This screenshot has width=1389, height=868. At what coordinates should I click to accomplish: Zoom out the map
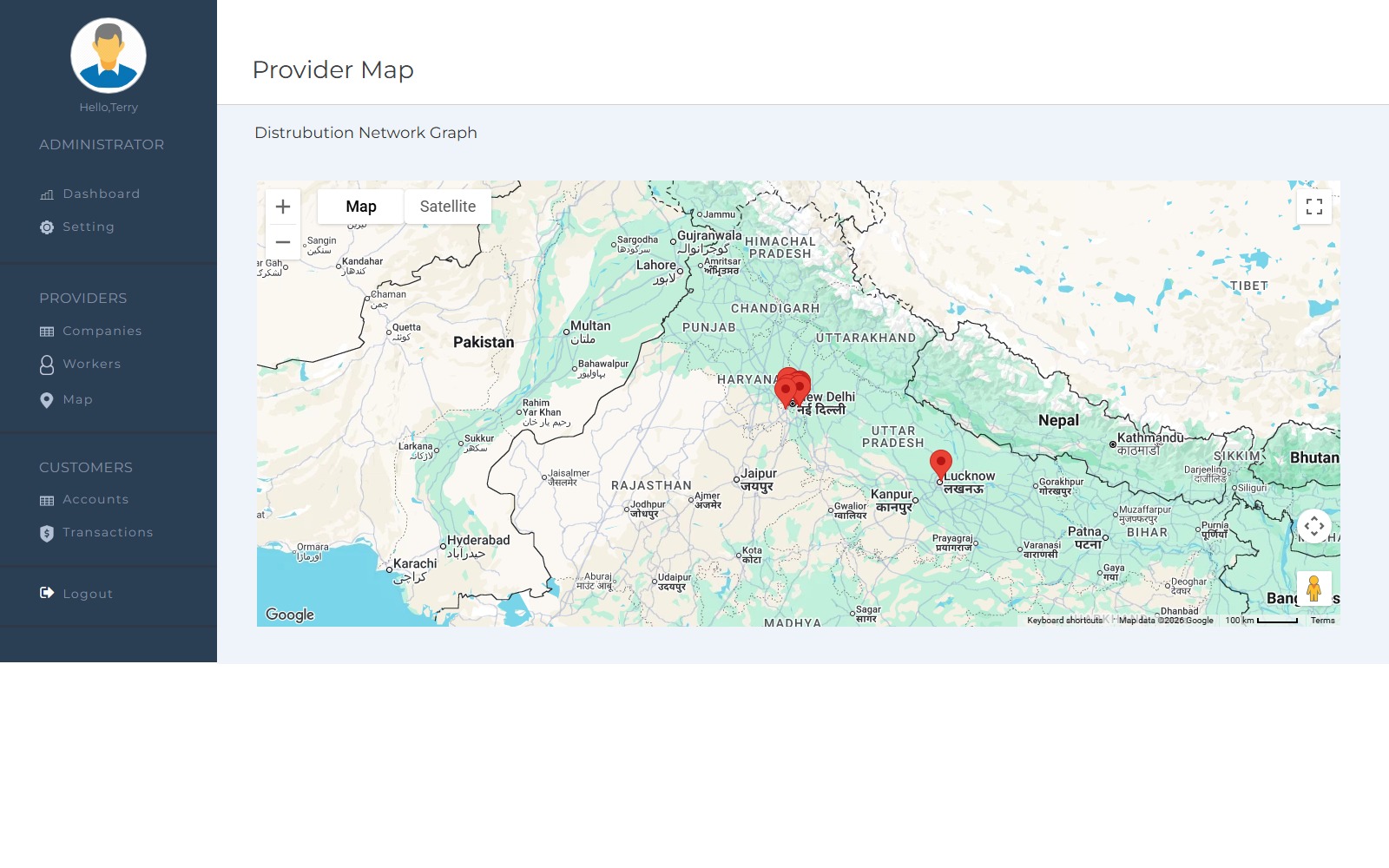click(283, 242)
